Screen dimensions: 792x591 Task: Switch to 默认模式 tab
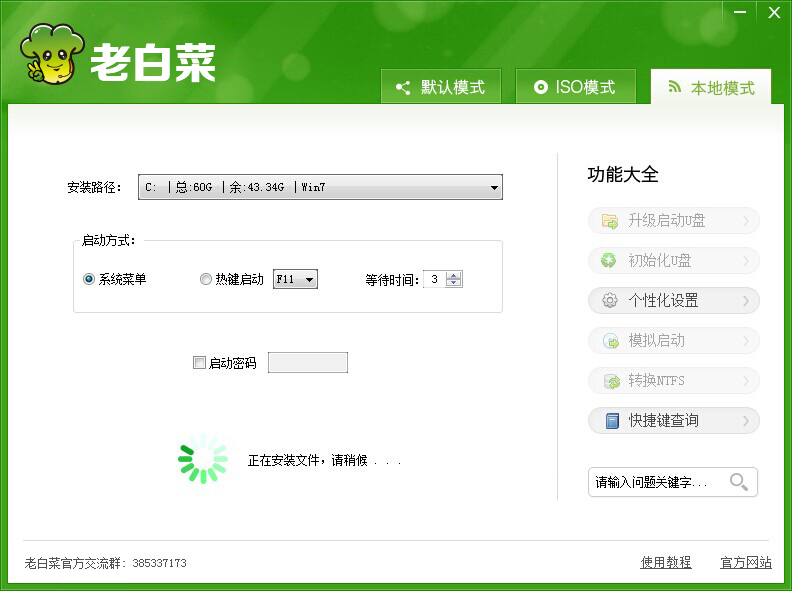pyautogui.click(x=441, y=86)
